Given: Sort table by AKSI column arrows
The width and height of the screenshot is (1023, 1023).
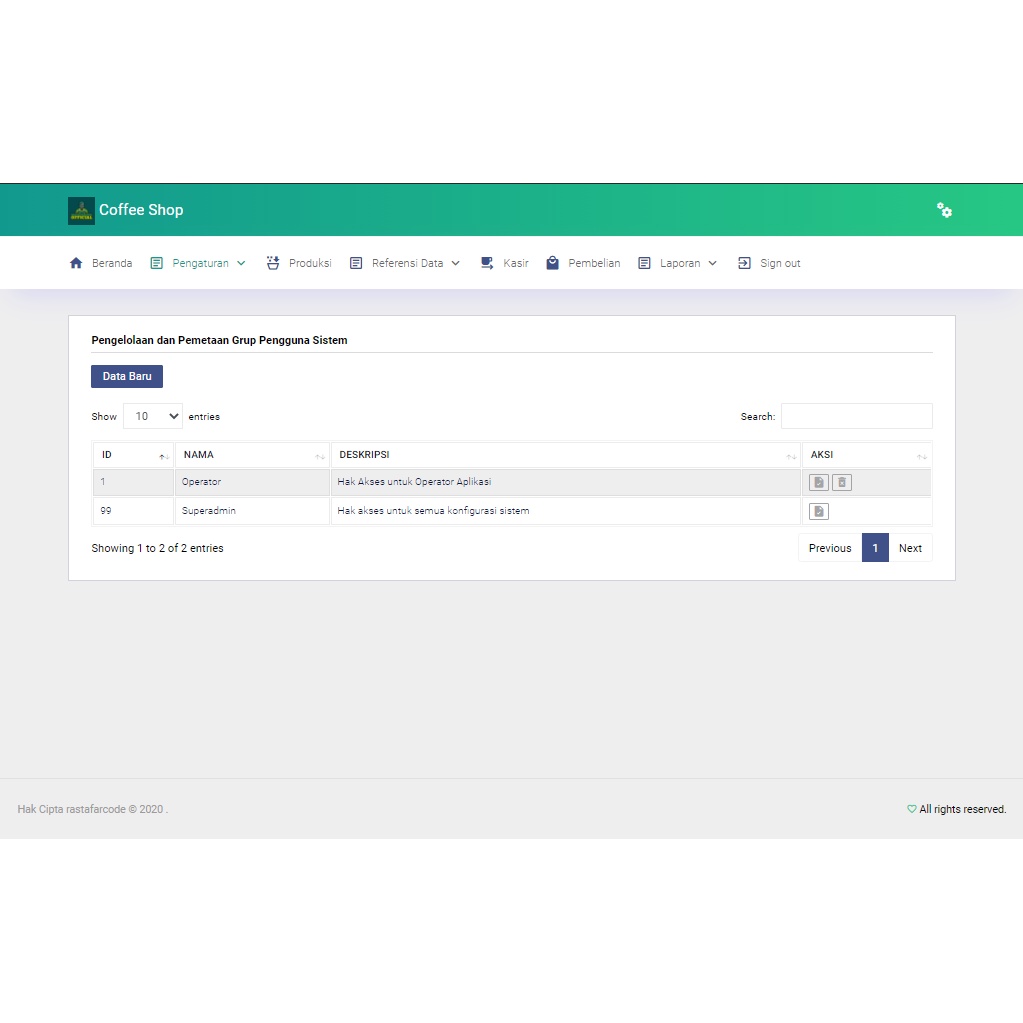Looking at the screenshot, I should tap(921, 456).
